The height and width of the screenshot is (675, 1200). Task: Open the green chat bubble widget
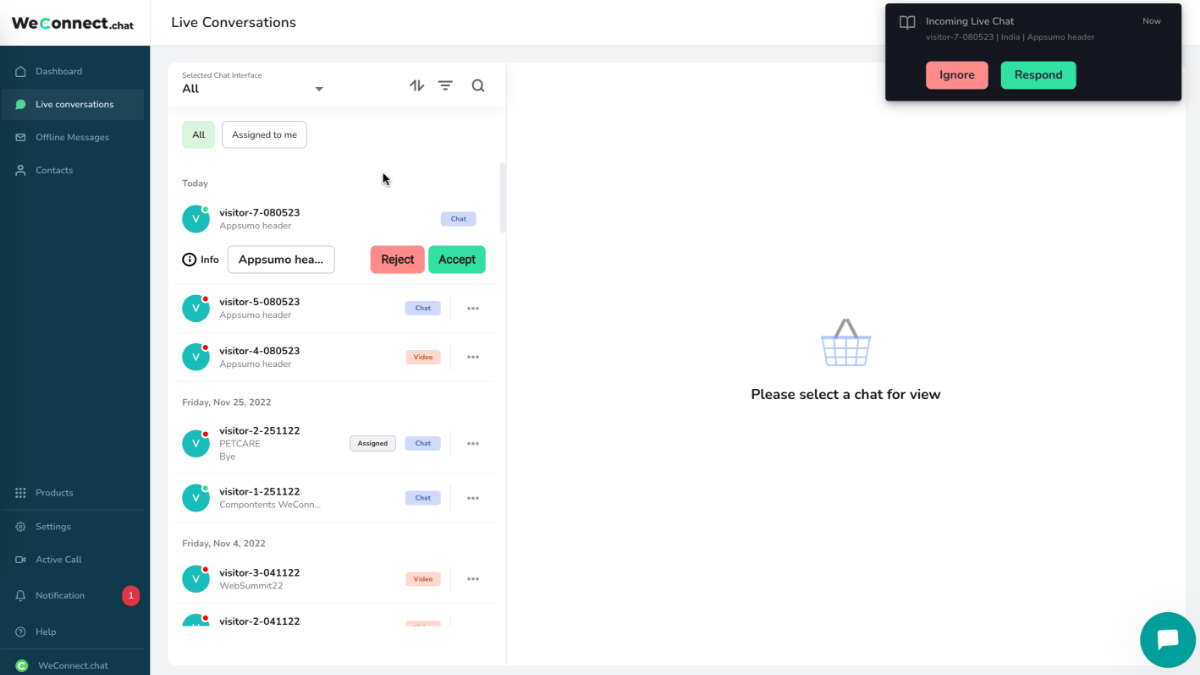[1167, 640]
